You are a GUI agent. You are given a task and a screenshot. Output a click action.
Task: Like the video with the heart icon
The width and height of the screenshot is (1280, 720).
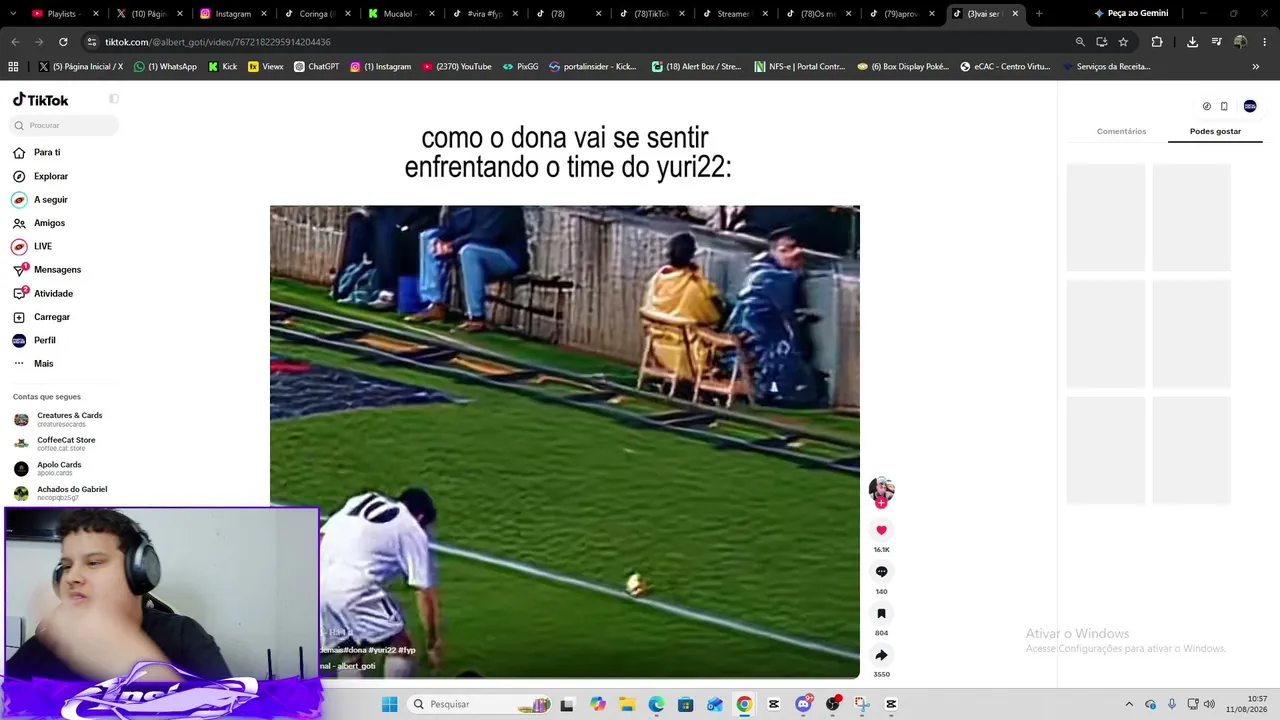point(881,530)
